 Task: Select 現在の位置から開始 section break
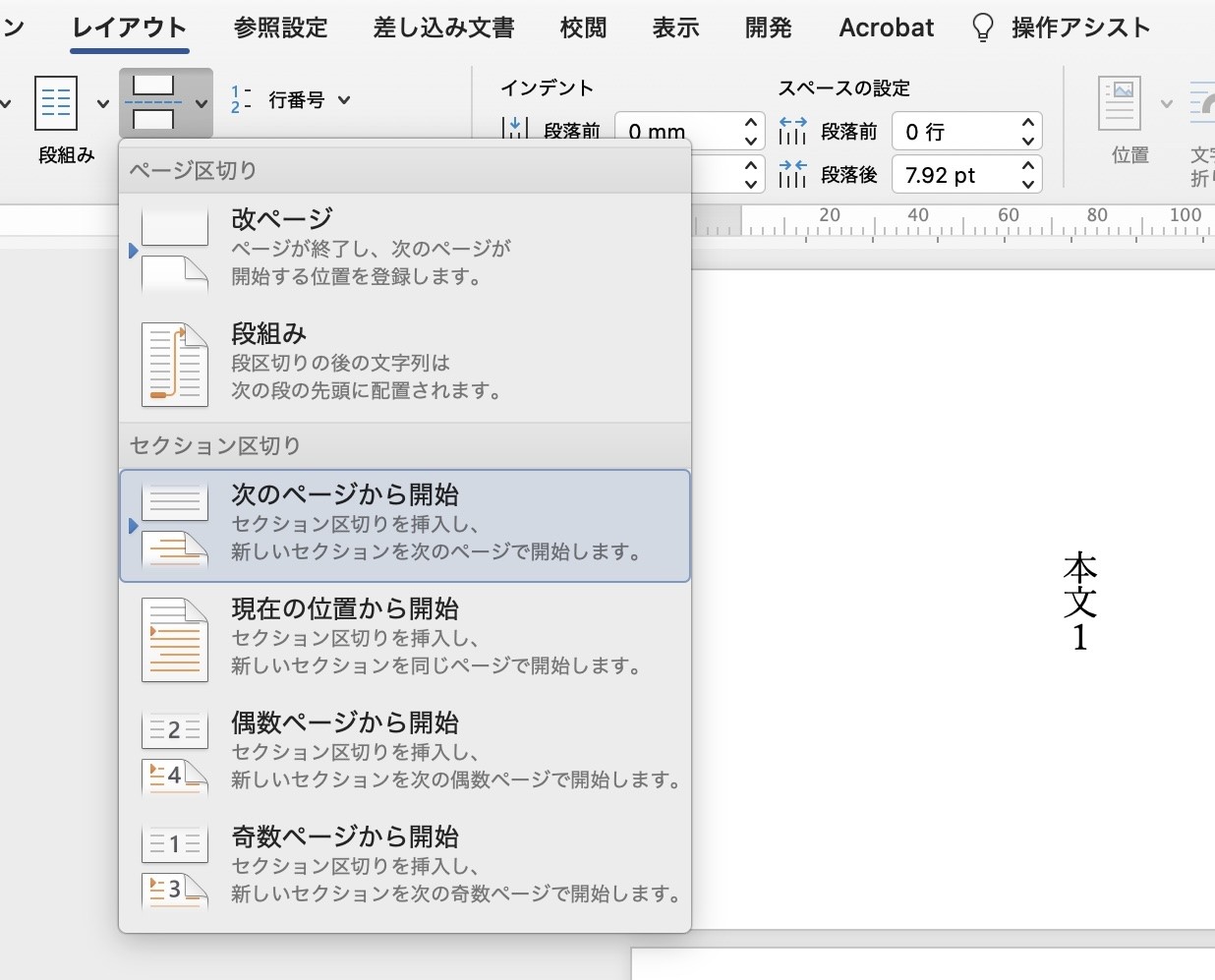tap(405, 640)
